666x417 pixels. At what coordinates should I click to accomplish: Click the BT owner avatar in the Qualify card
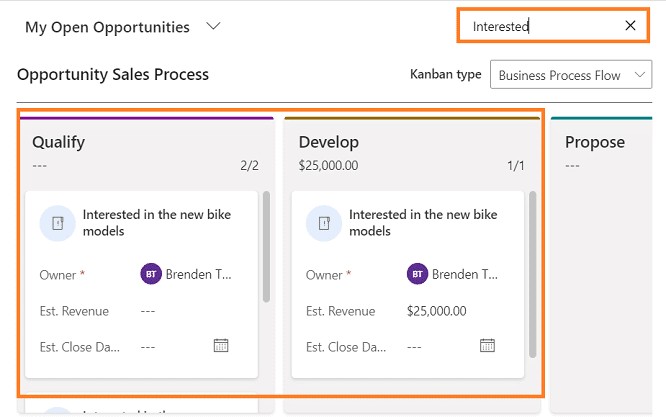(x=151, y=274)
